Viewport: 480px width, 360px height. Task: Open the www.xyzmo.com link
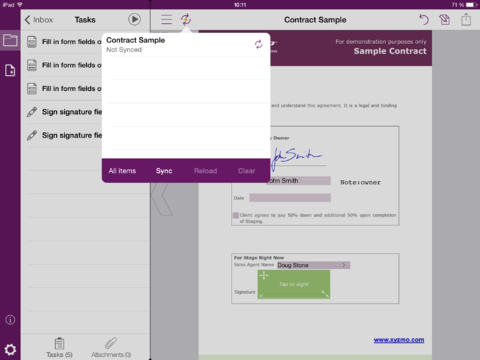point(399,340)
